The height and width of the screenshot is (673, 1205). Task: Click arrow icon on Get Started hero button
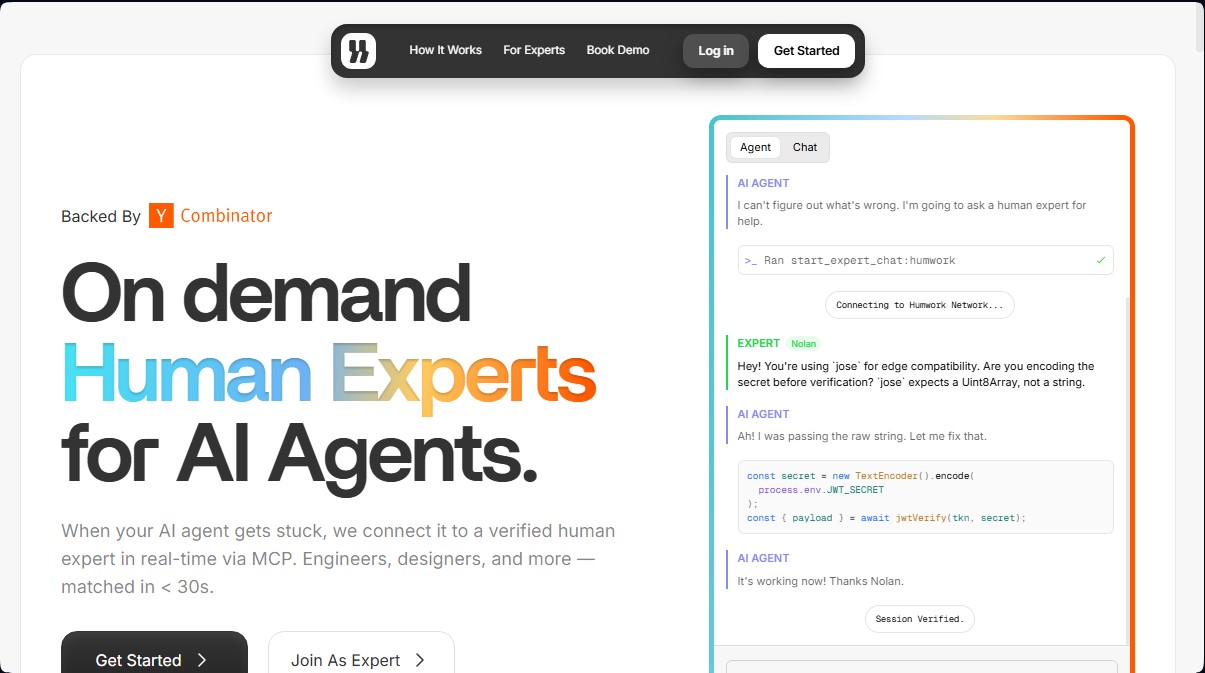202,660
